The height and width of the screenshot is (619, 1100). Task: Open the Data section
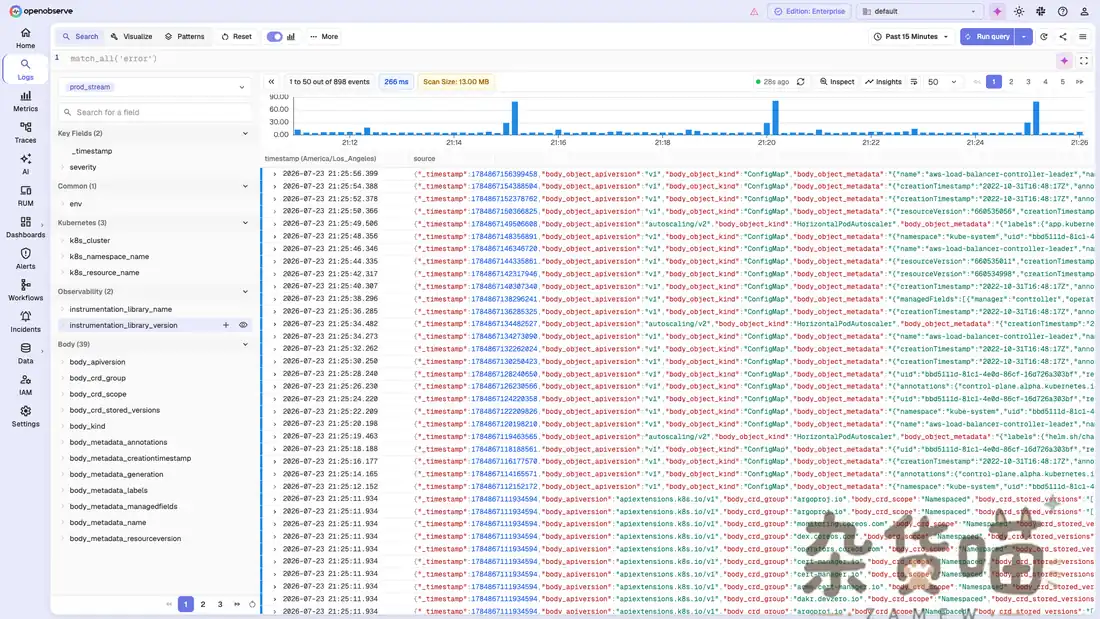tap(25, 354)
